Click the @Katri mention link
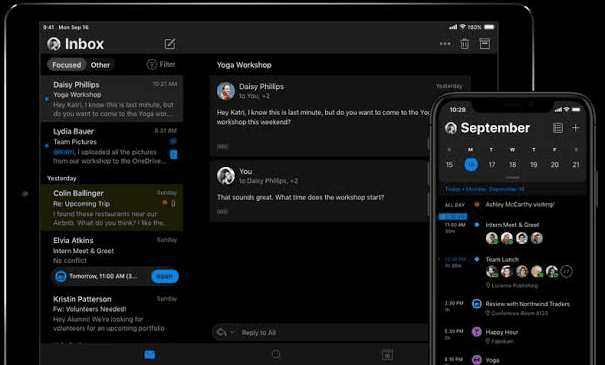Image resolution: width=605 pixels, height=365 pixels. pos(64,152)
